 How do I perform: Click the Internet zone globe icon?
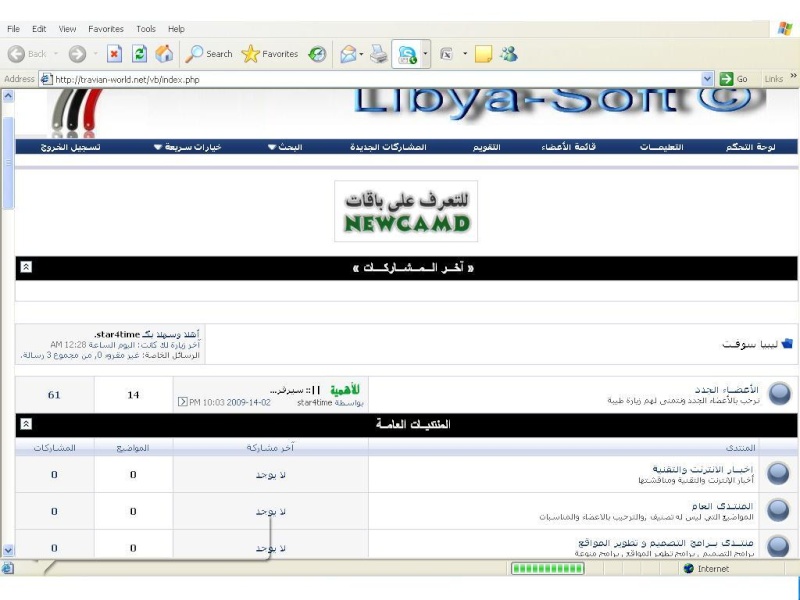tap(688, 568)
